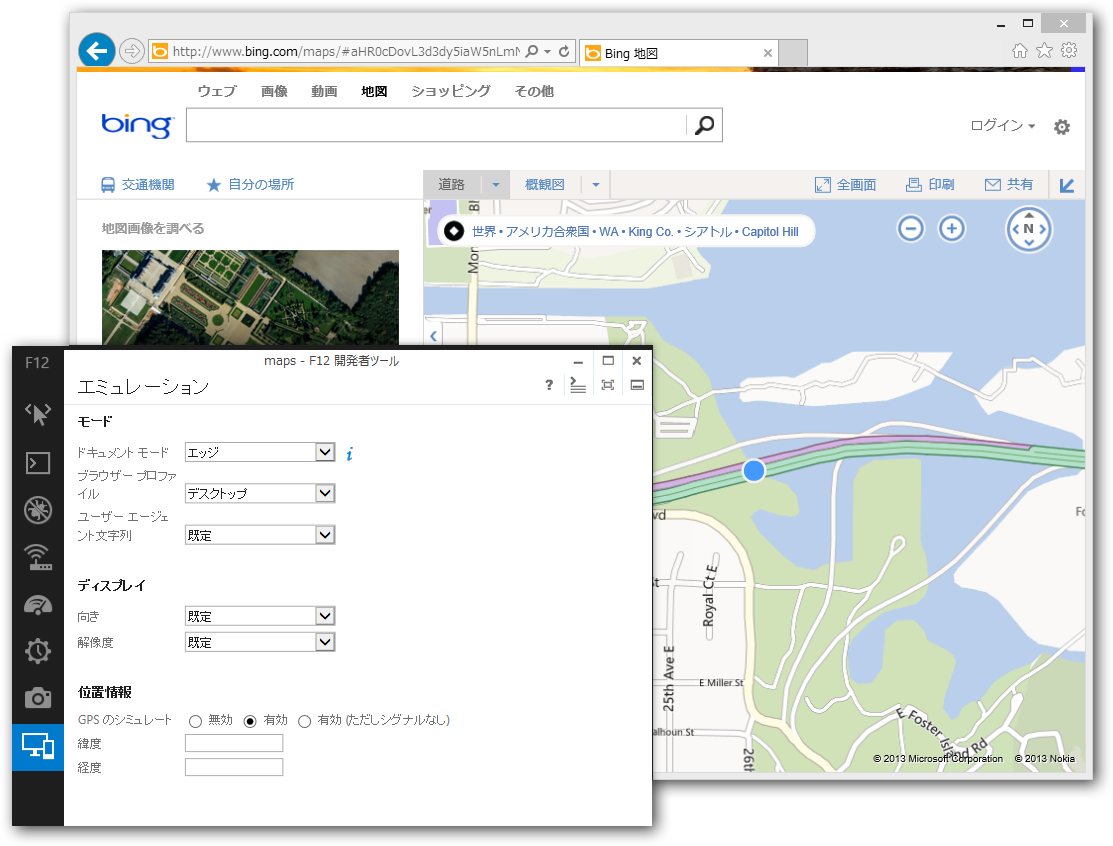Follow the Capitol Hill breadcrumb link
The image size is (1113, 846).
[x=769, y=231]
